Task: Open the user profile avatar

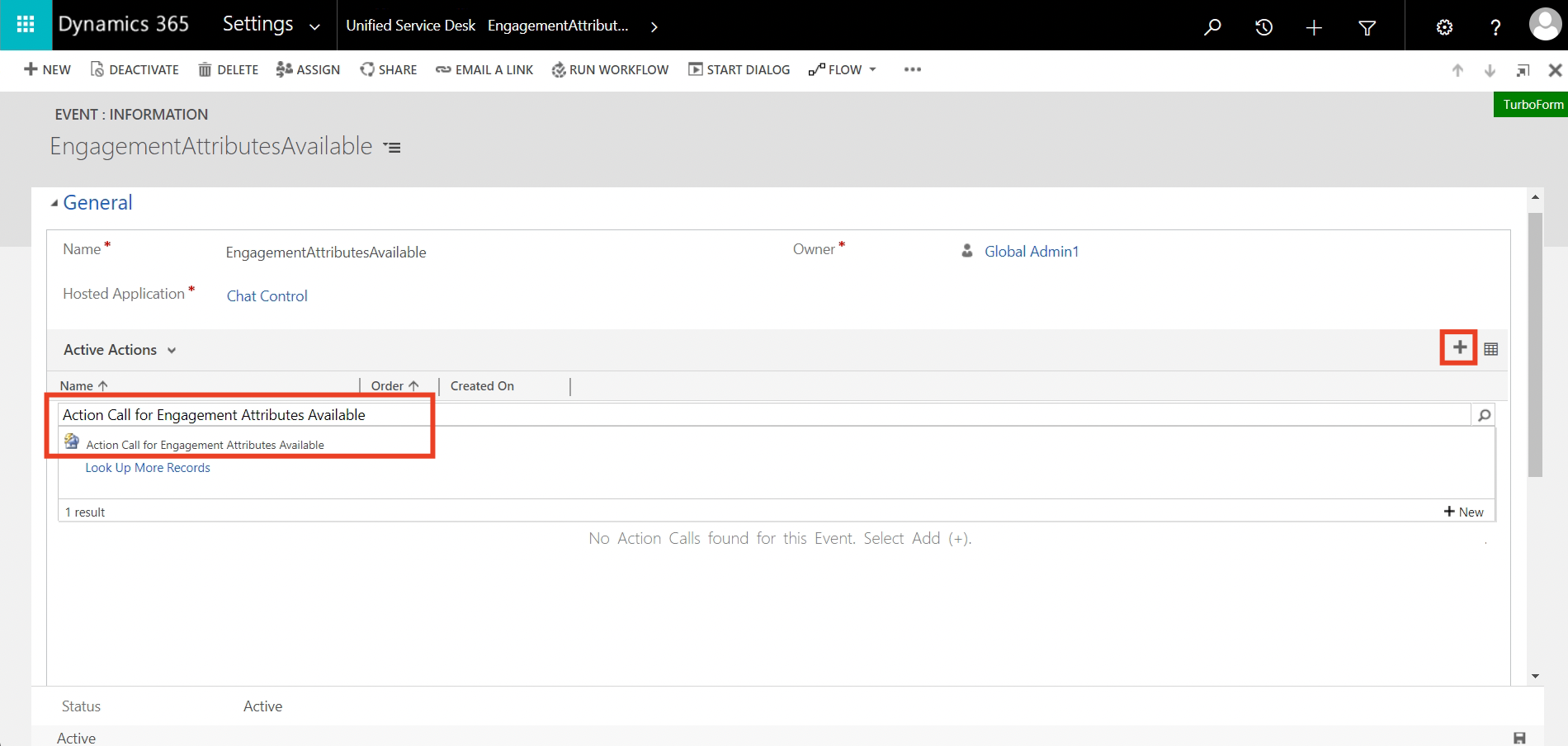Action: point(1545,25)
